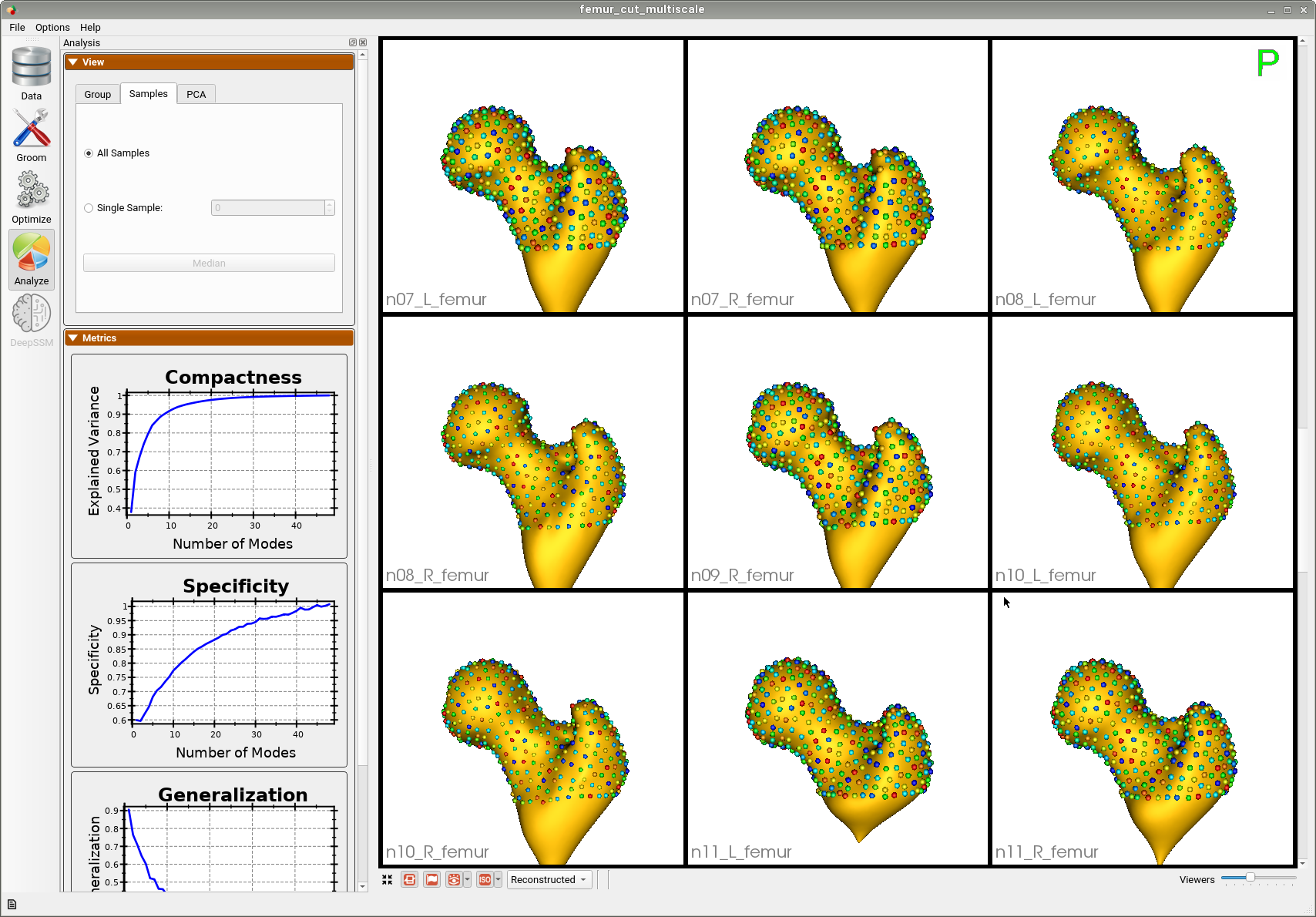Collapse the Metrics section

pos(209,338)
